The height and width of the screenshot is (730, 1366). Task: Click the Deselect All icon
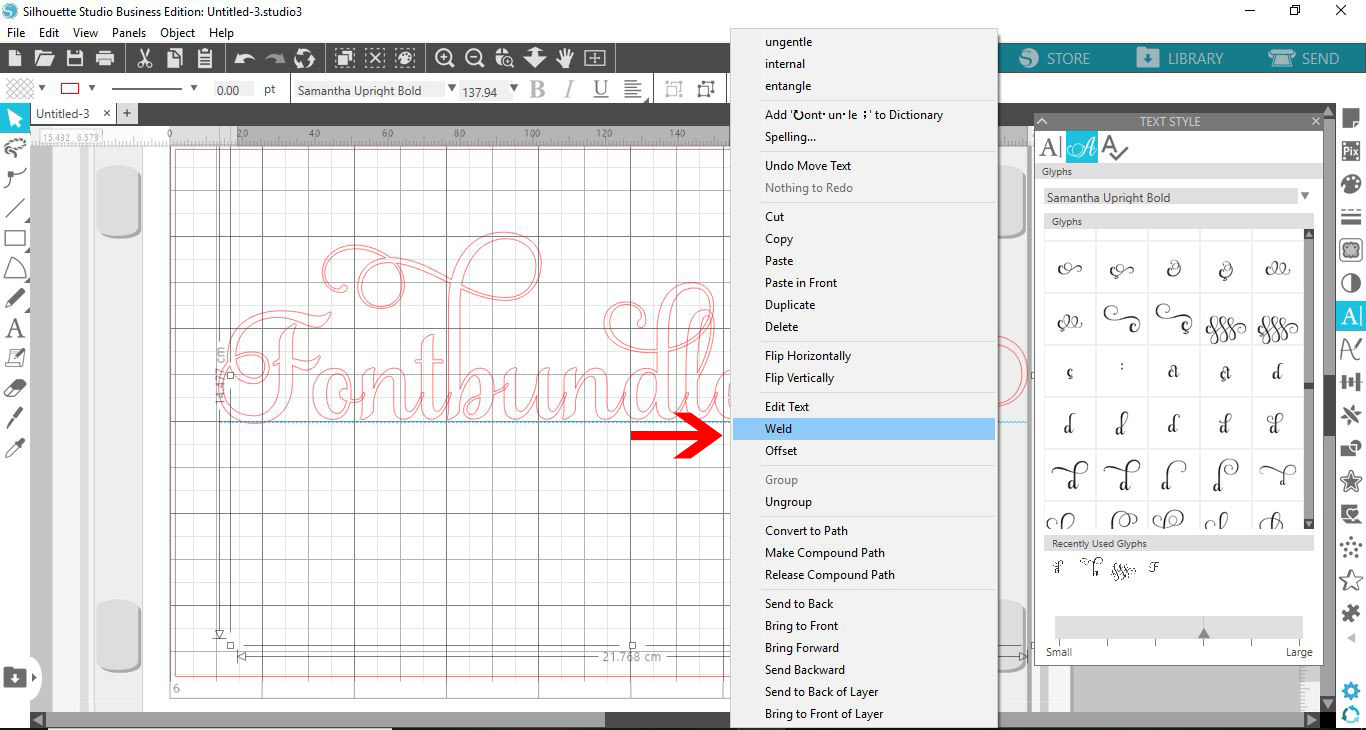tap(375, 58)
